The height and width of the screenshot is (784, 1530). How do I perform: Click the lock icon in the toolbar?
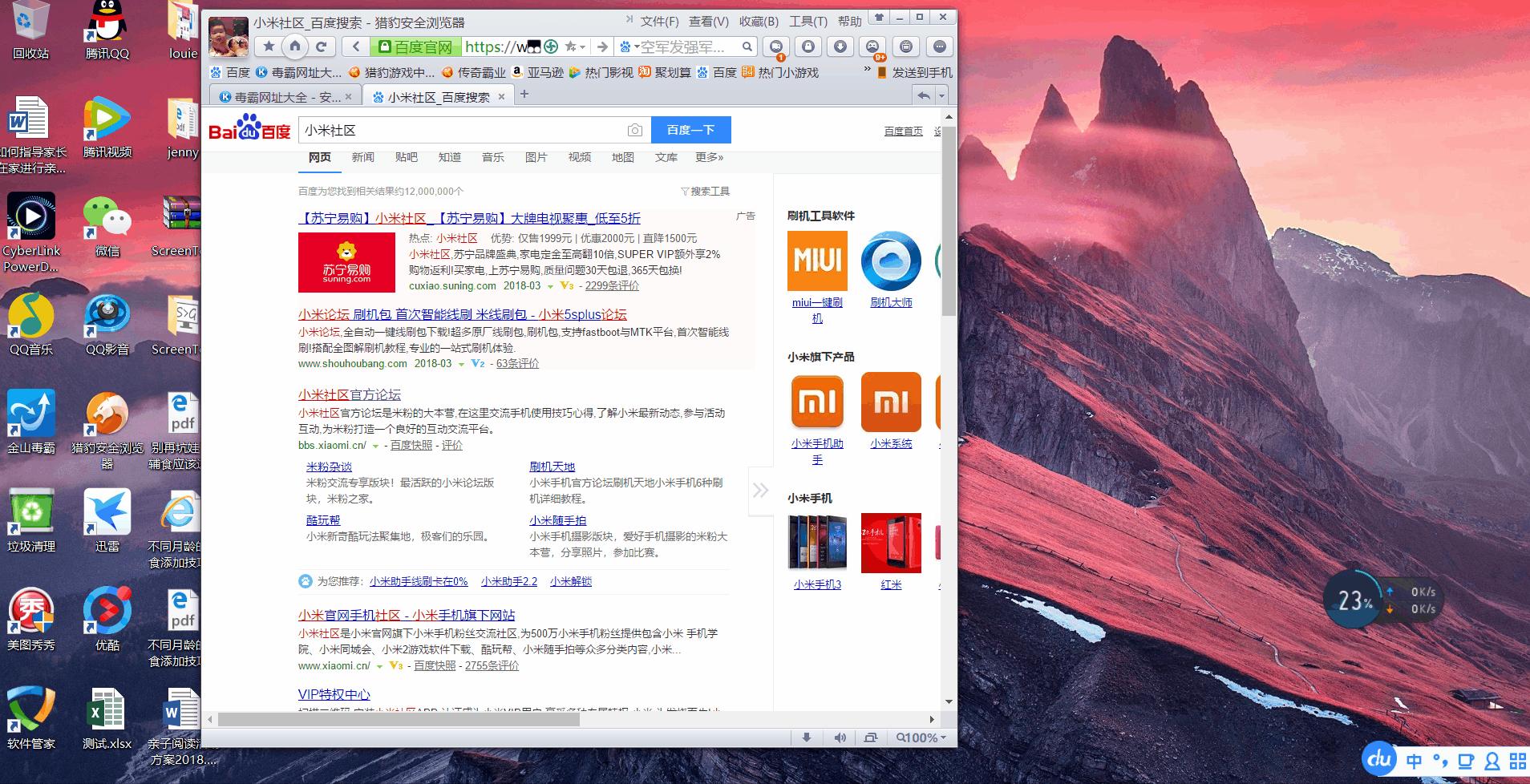(808, 46)
